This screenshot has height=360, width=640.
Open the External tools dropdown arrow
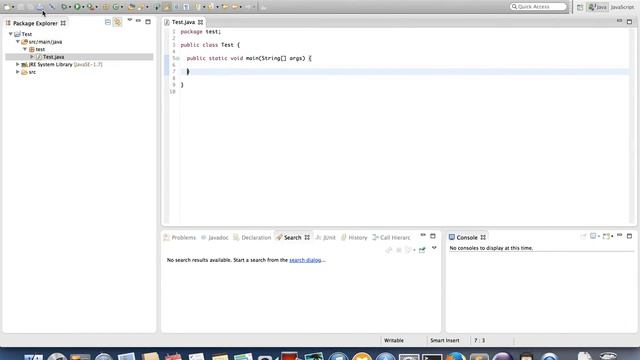[x=96, y=7]
